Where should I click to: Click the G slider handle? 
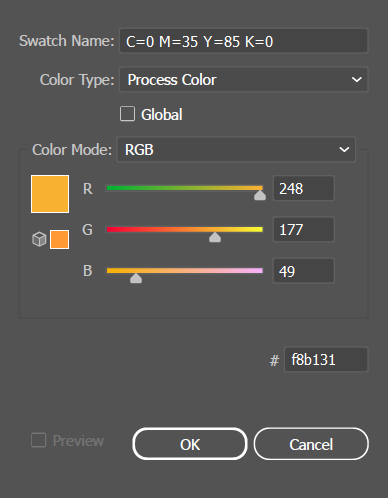coord(215,237)
